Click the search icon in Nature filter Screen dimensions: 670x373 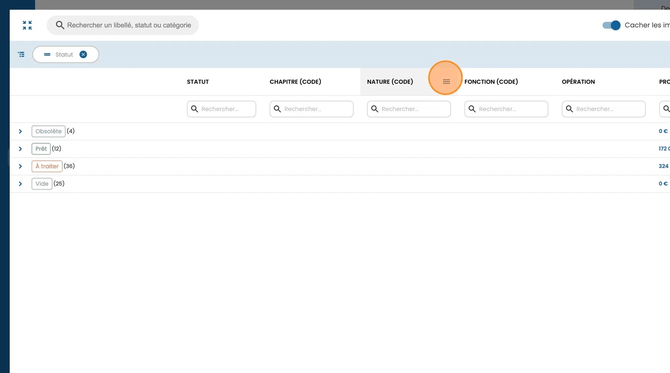374,109
